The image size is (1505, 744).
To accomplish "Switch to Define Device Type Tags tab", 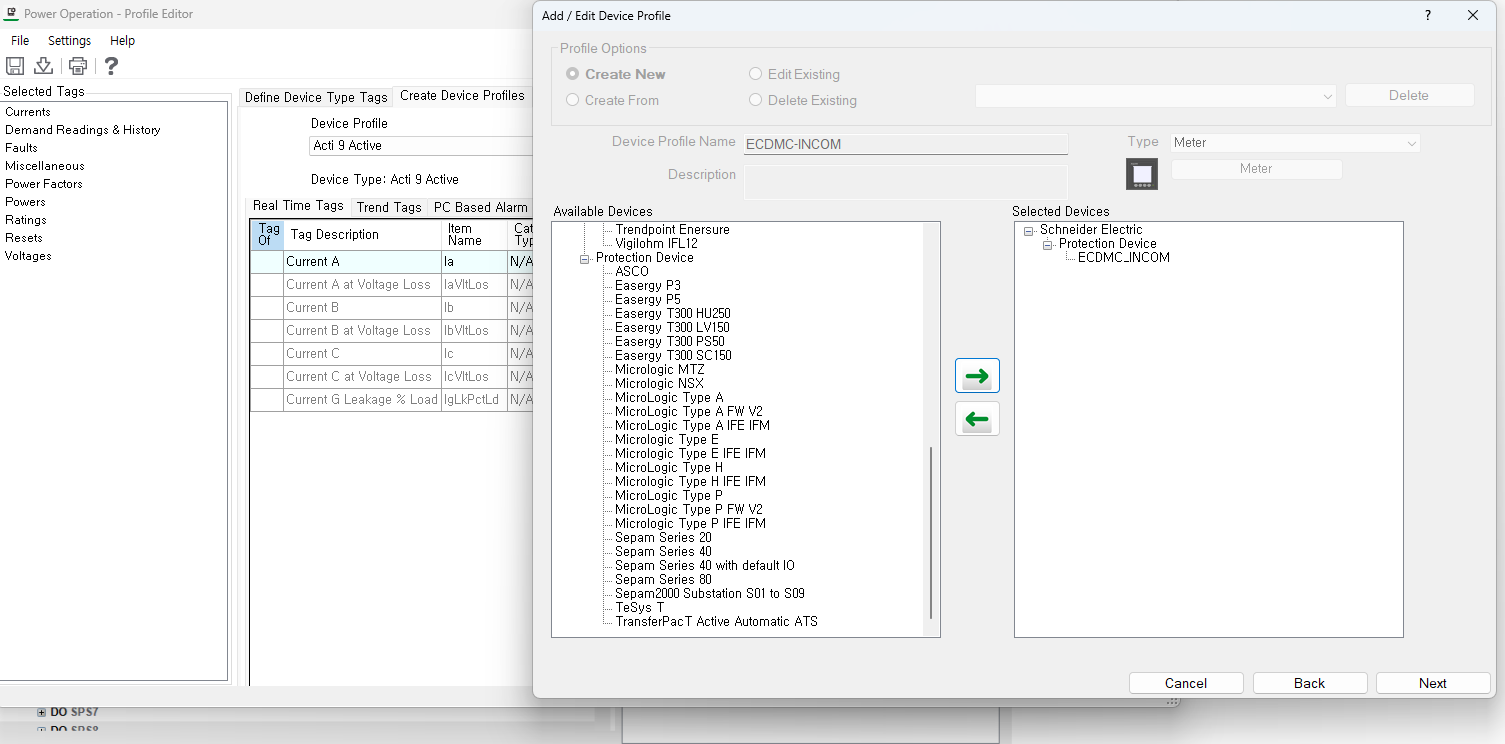I will pos(316,97).
